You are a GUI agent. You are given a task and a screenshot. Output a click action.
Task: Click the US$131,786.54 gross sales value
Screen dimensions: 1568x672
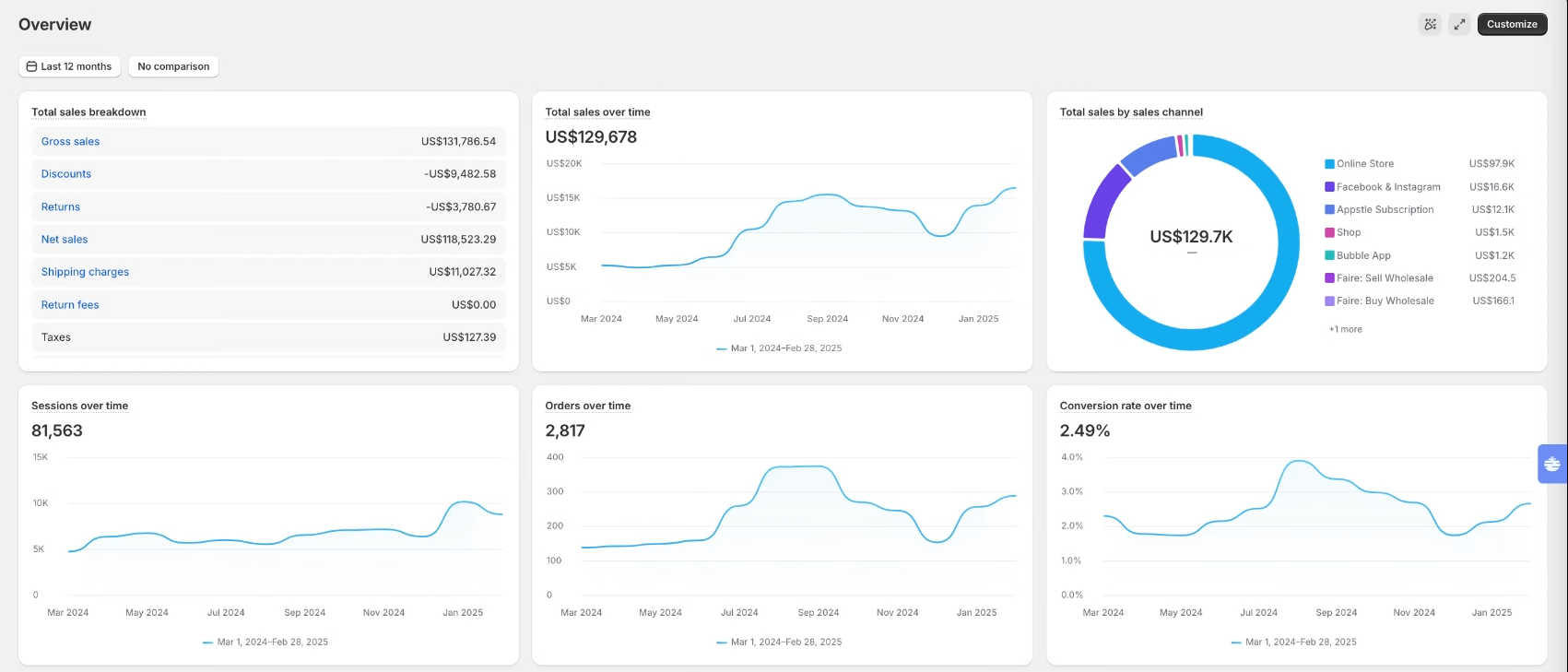pyautogui.click(x=458, y=141)
